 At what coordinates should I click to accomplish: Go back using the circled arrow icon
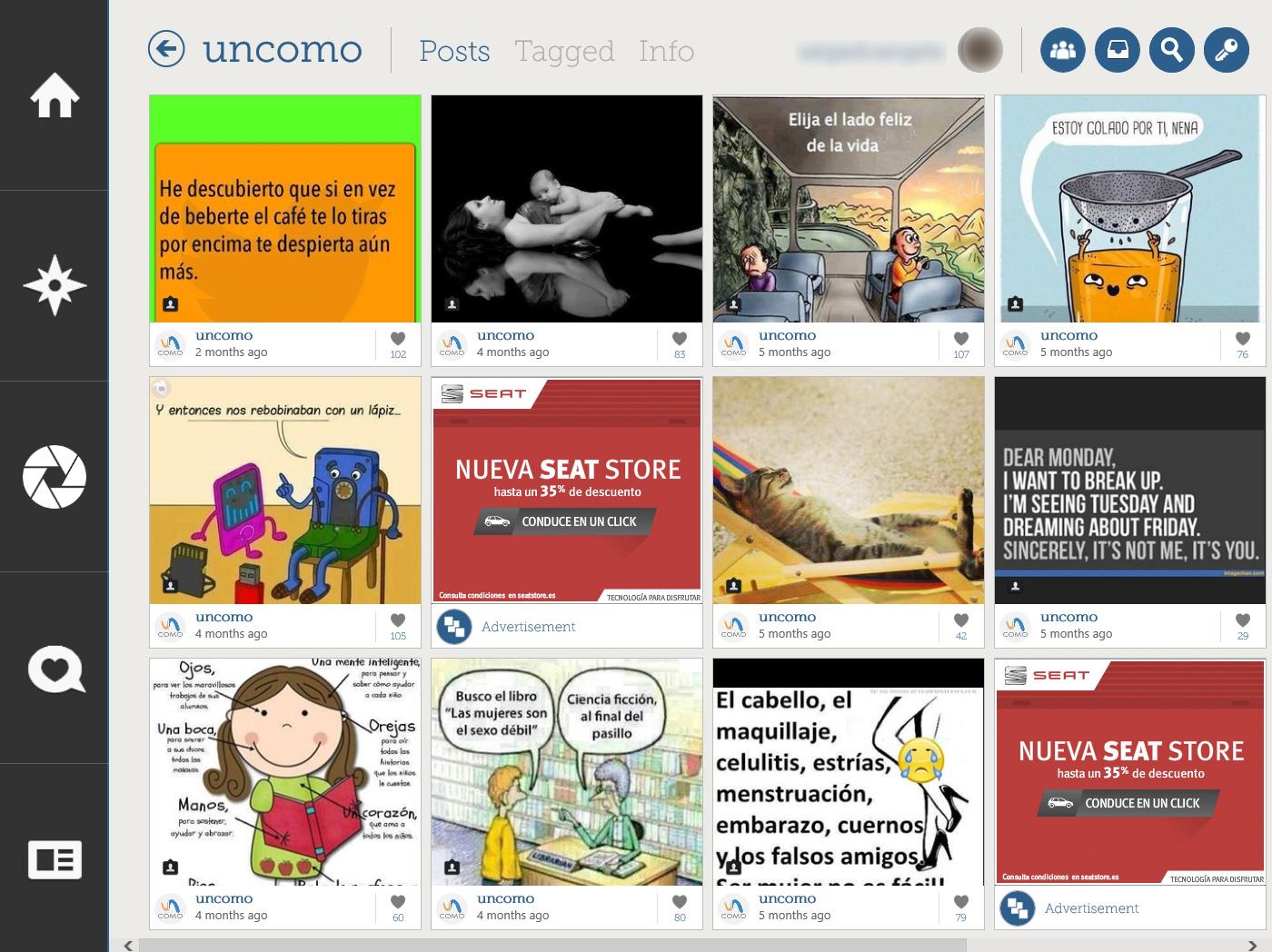tap(166, 49)
